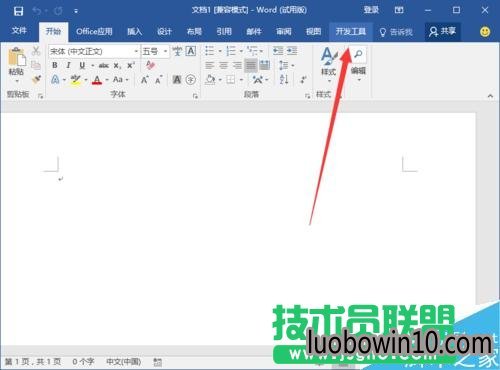Click the Undo arrow icon
Screen dimensions: 500x370
coord(37,11)
